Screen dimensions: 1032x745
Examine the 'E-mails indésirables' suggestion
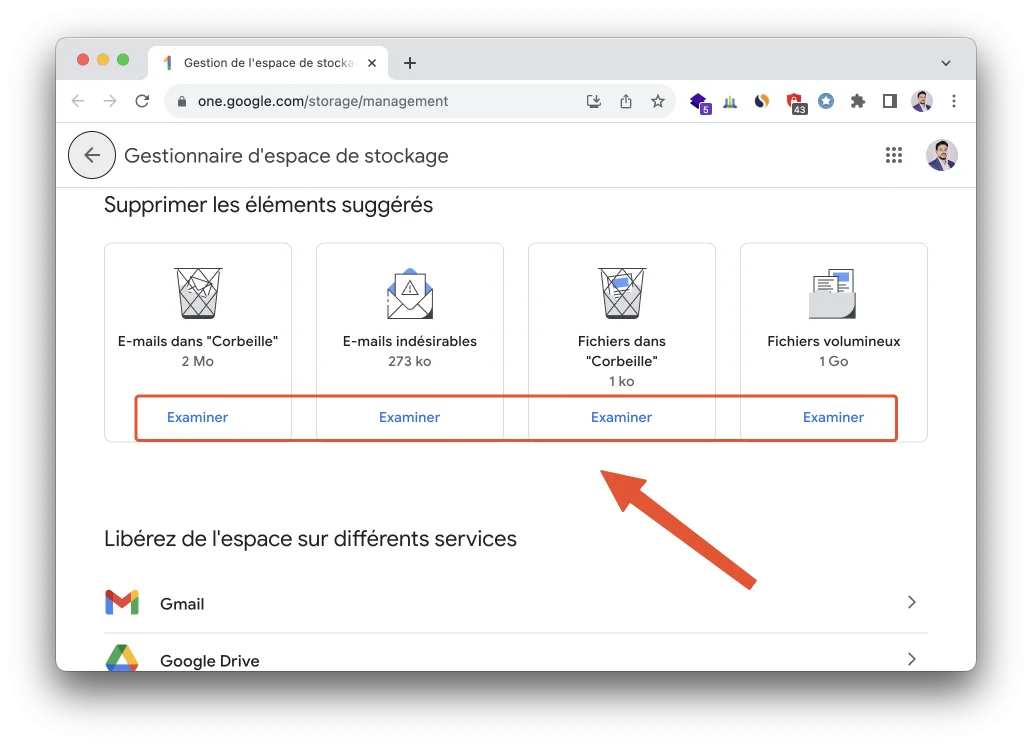click(409, 417)
